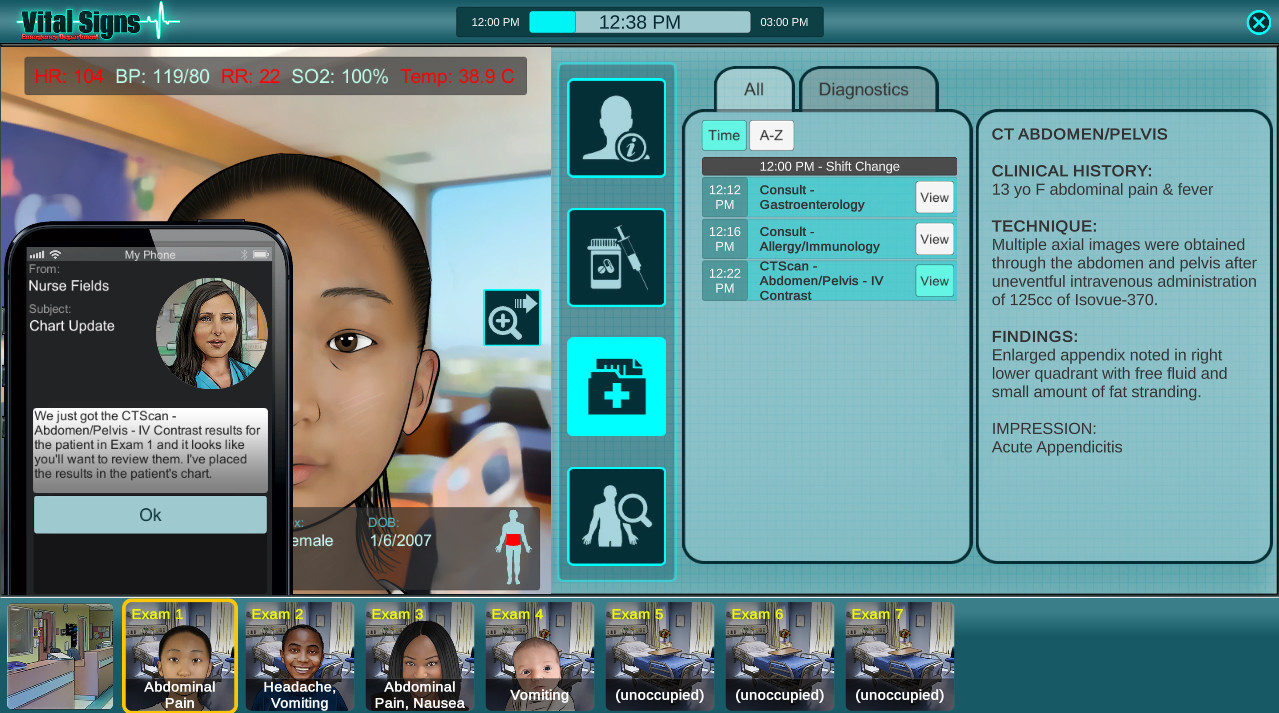Image resolution: width=1279 pixels, height=713 pixels.
Task: Open the physical examination tool
Action: click(615, 516)
